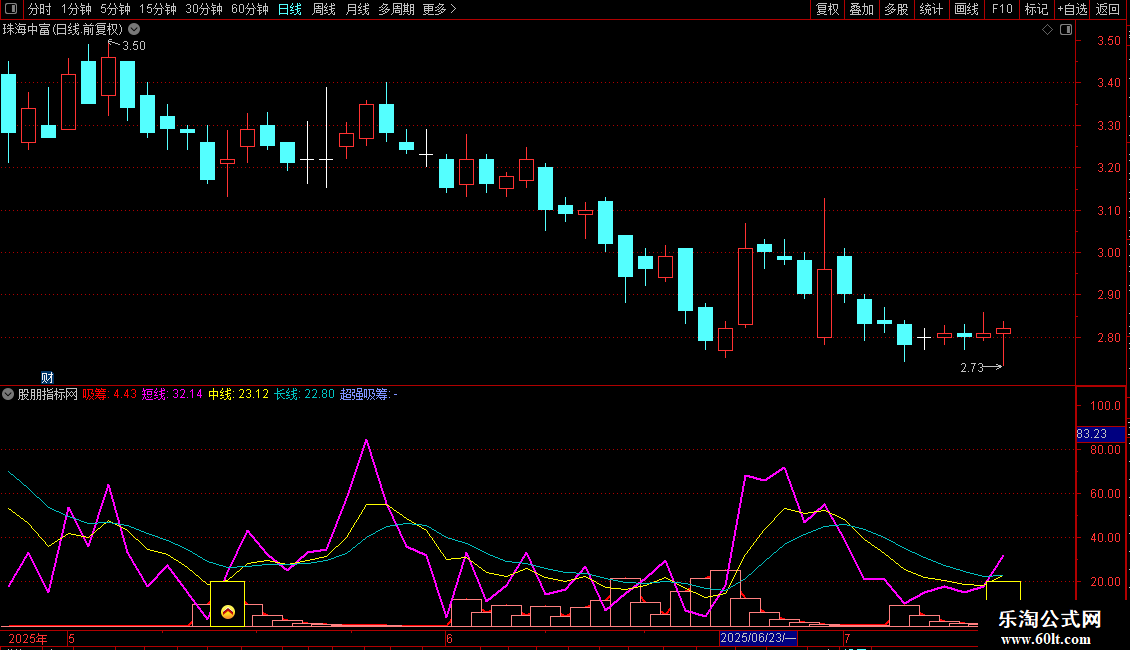Open the 画线 drawing tools
Image resolution: width=1130 pixels, height=650 pixels.
(x=966, y=9)
